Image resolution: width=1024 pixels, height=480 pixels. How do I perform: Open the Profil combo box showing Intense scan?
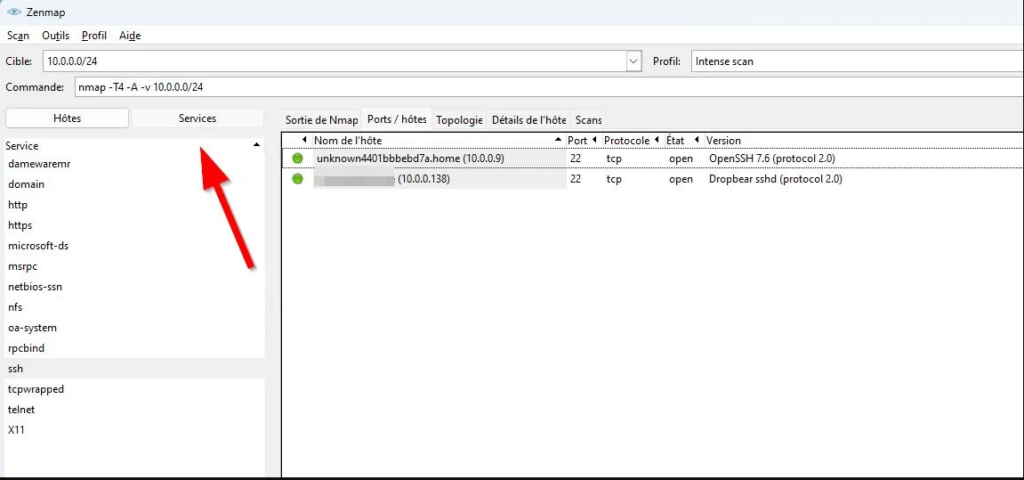click(857, 61)
